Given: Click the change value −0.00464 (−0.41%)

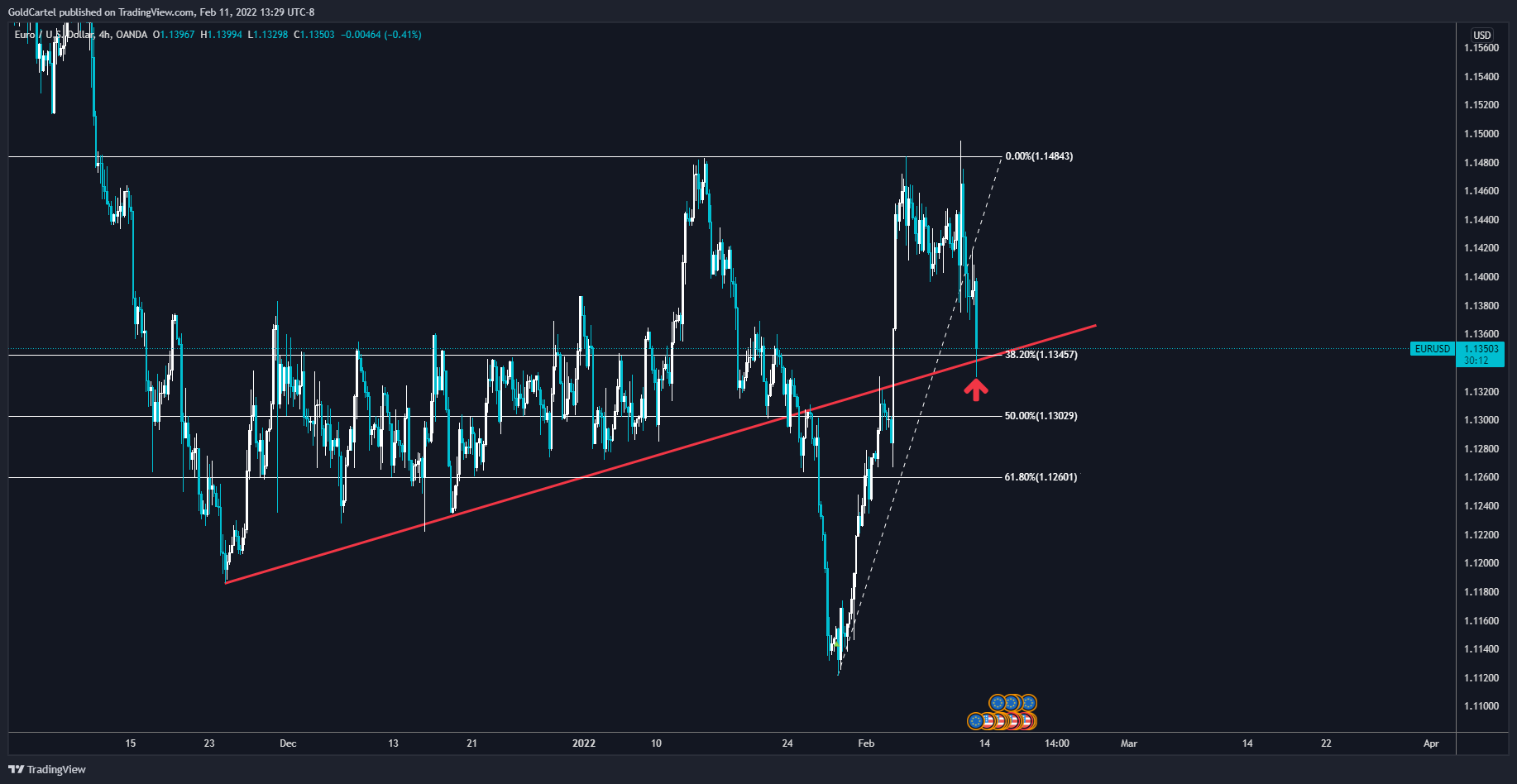Looking at the screenshot, I should click(382, 35).
